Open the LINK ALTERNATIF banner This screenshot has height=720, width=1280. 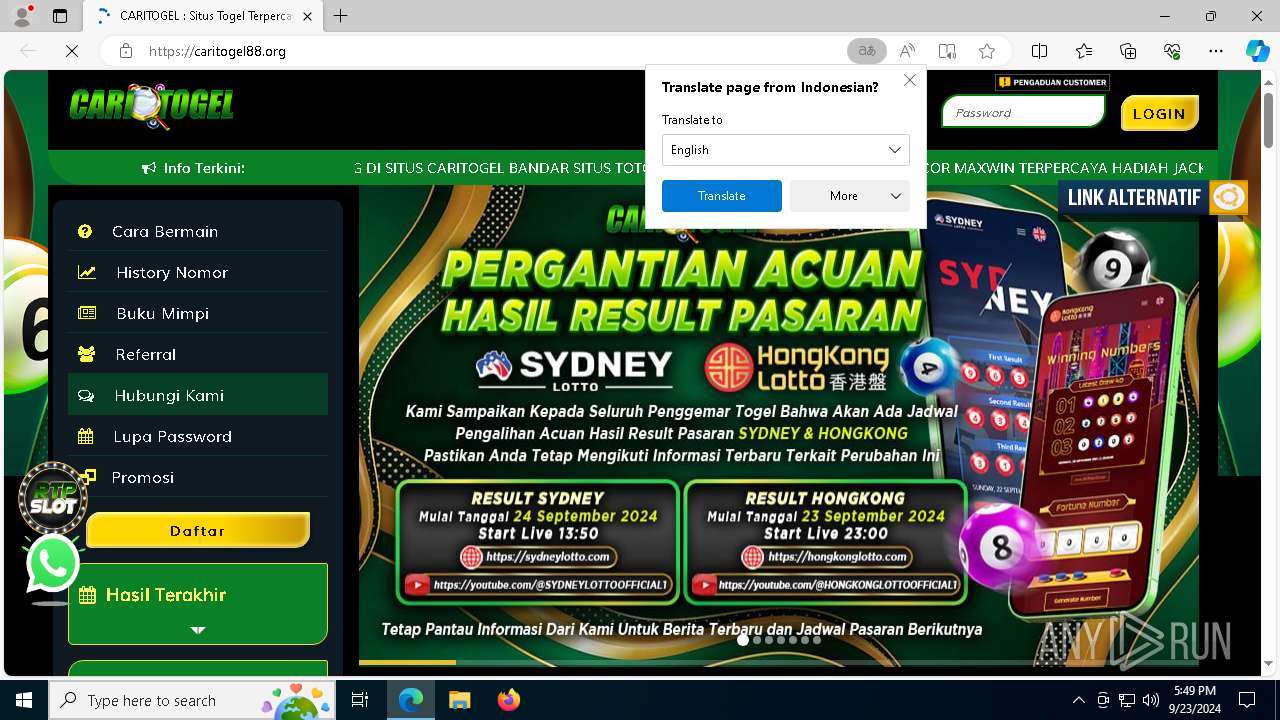coord(1153,197)
